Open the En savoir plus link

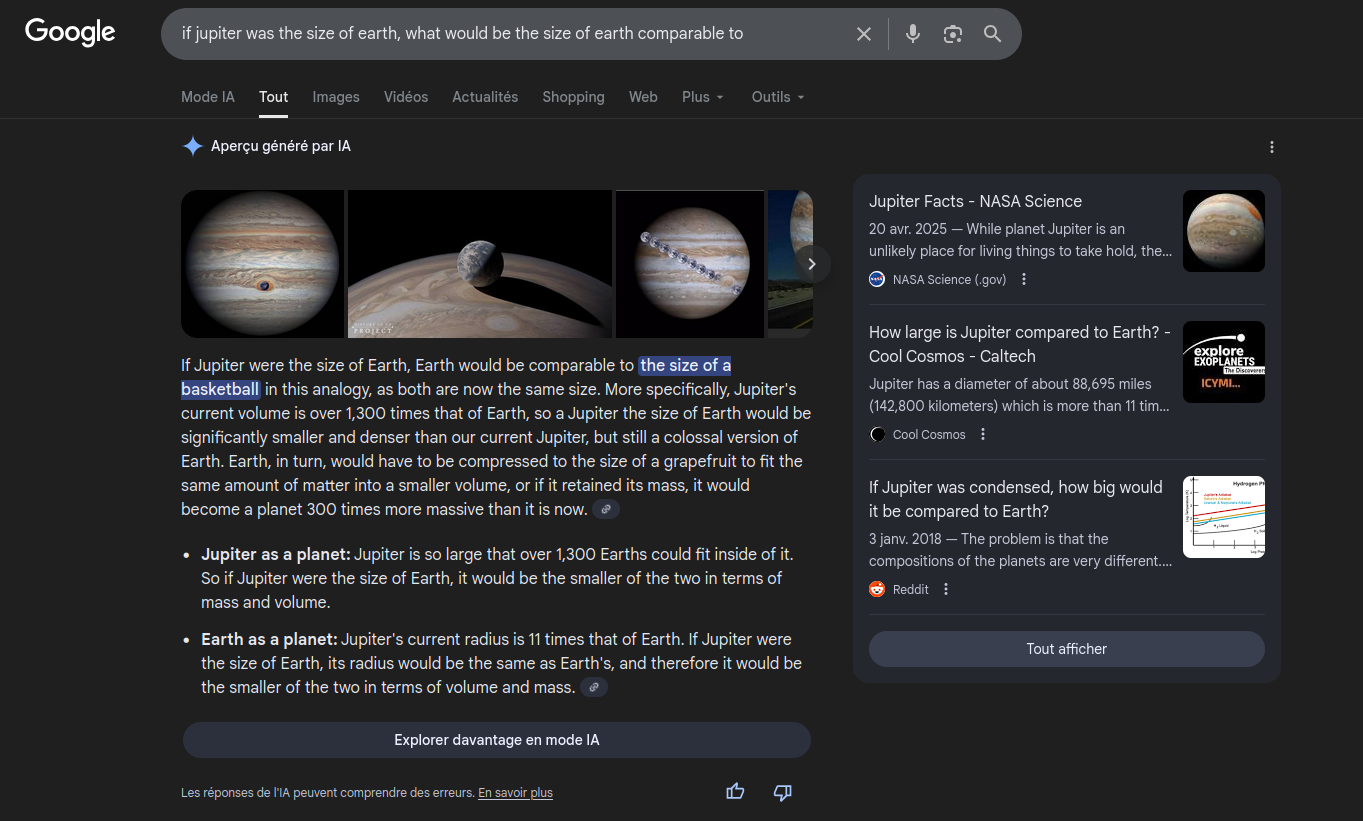coord(515,793)
